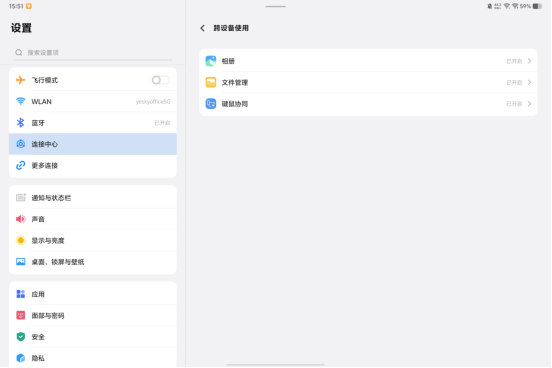Click the blue cube icon for 隐私
This screenshot has width=552, height=368.
pyautogui.click(x=21, y=358)
